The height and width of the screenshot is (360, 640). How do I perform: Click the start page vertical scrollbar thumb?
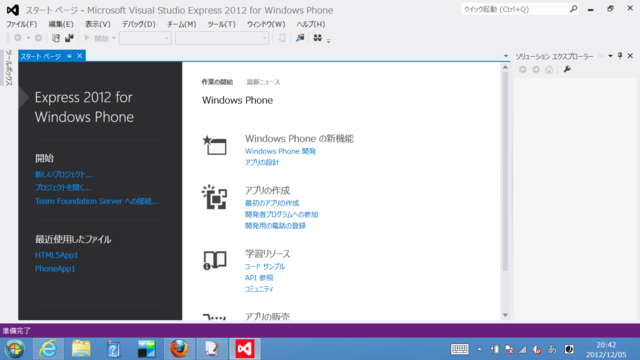coord(505,171)
